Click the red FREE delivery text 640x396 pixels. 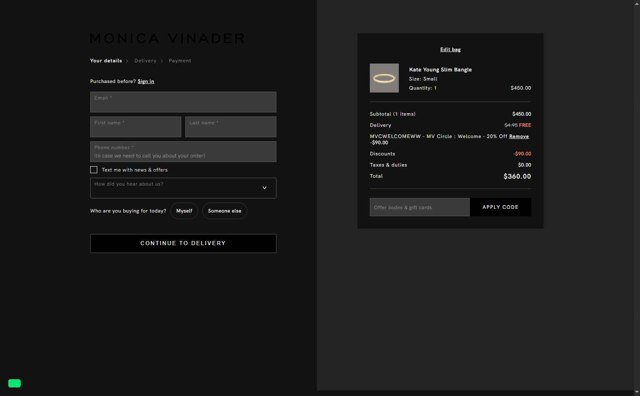pos(525,125)
